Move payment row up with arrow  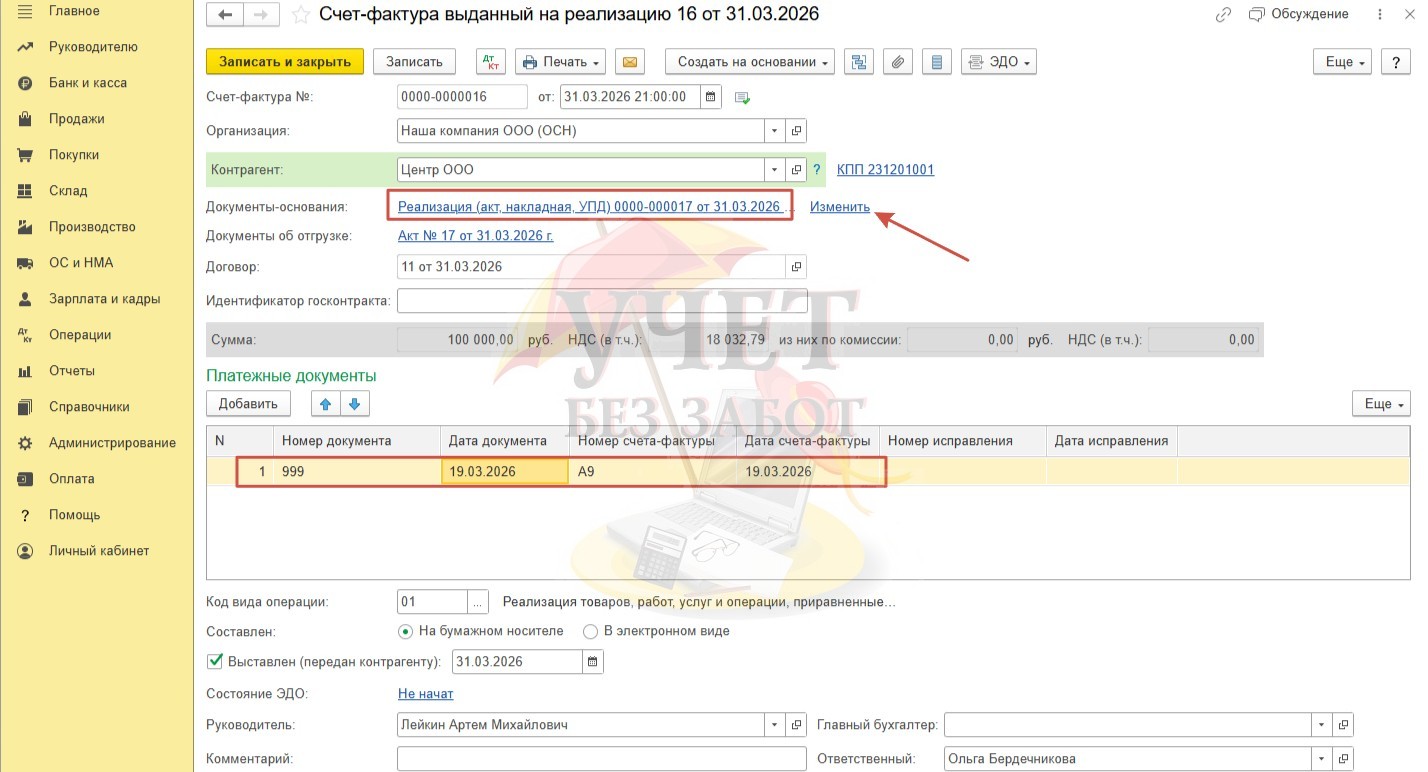[x=325, y=404]
